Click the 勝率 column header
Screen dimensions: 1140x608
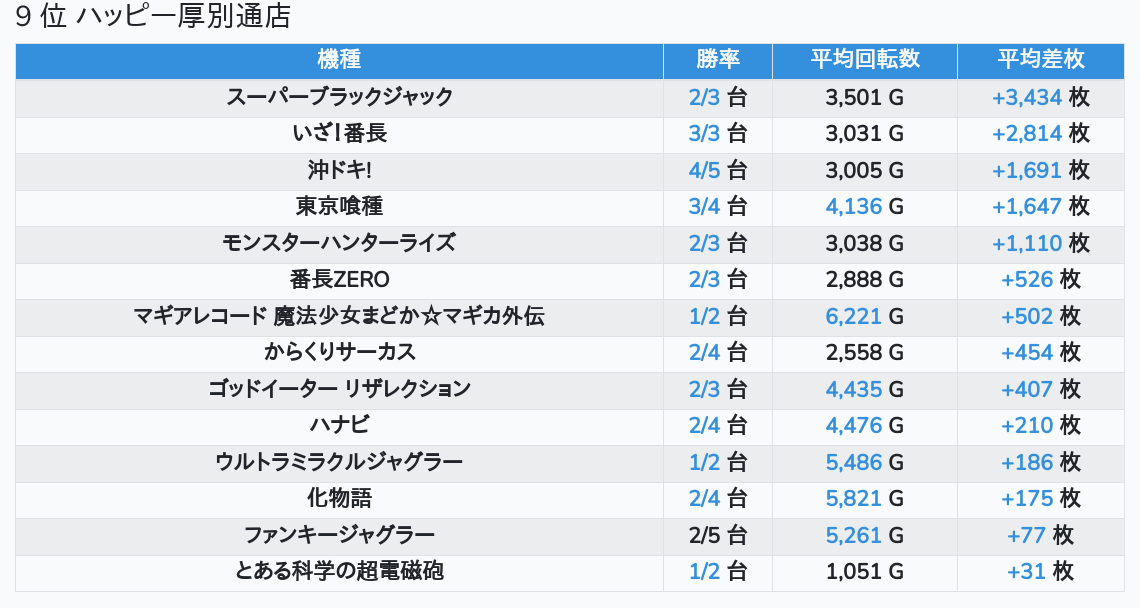[x=717, y=60]
